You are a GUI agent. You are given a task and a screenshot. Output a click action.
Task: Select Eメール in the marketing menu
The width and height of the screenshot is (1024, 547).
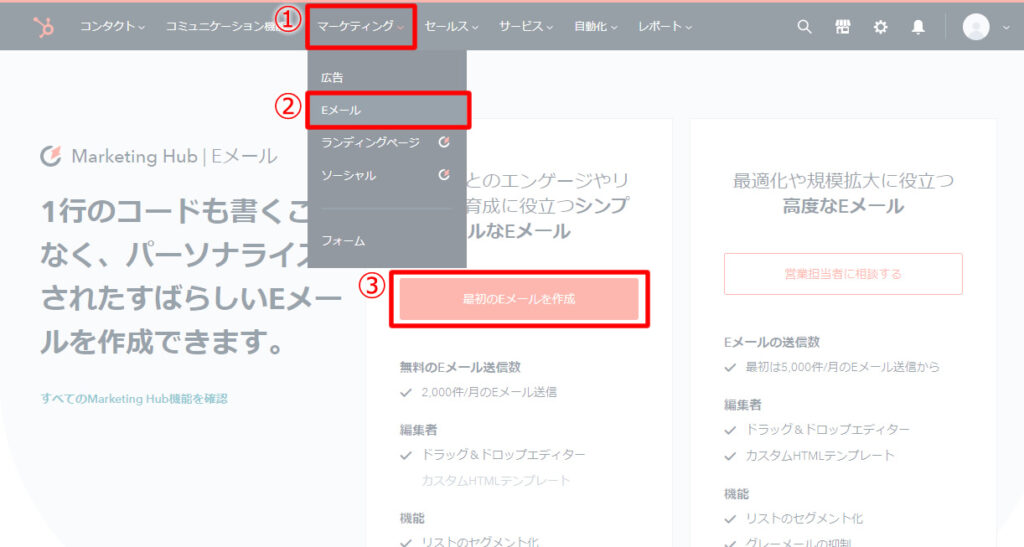(388, 110)
